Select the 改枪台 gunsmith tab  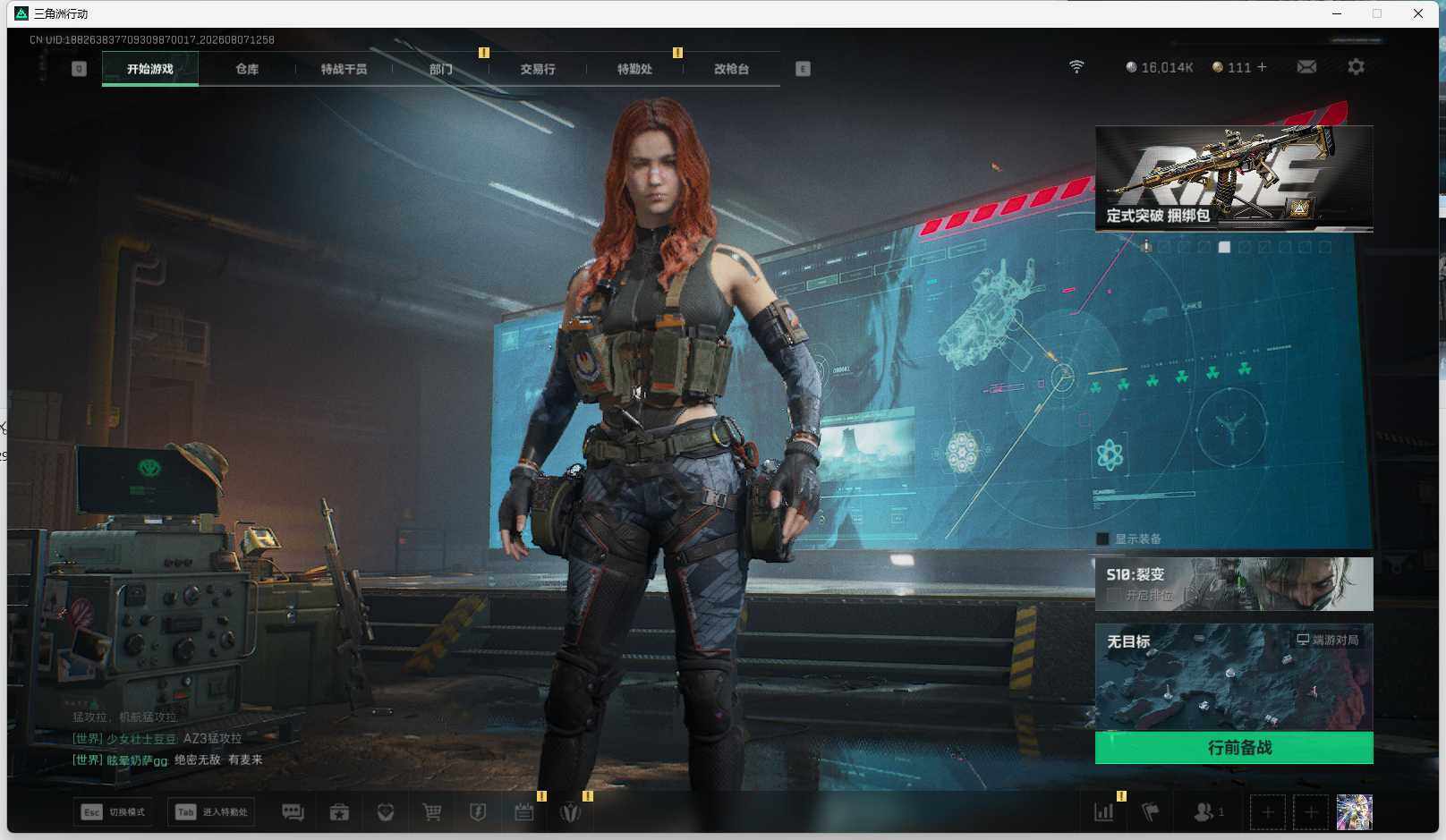click(731, 69)
